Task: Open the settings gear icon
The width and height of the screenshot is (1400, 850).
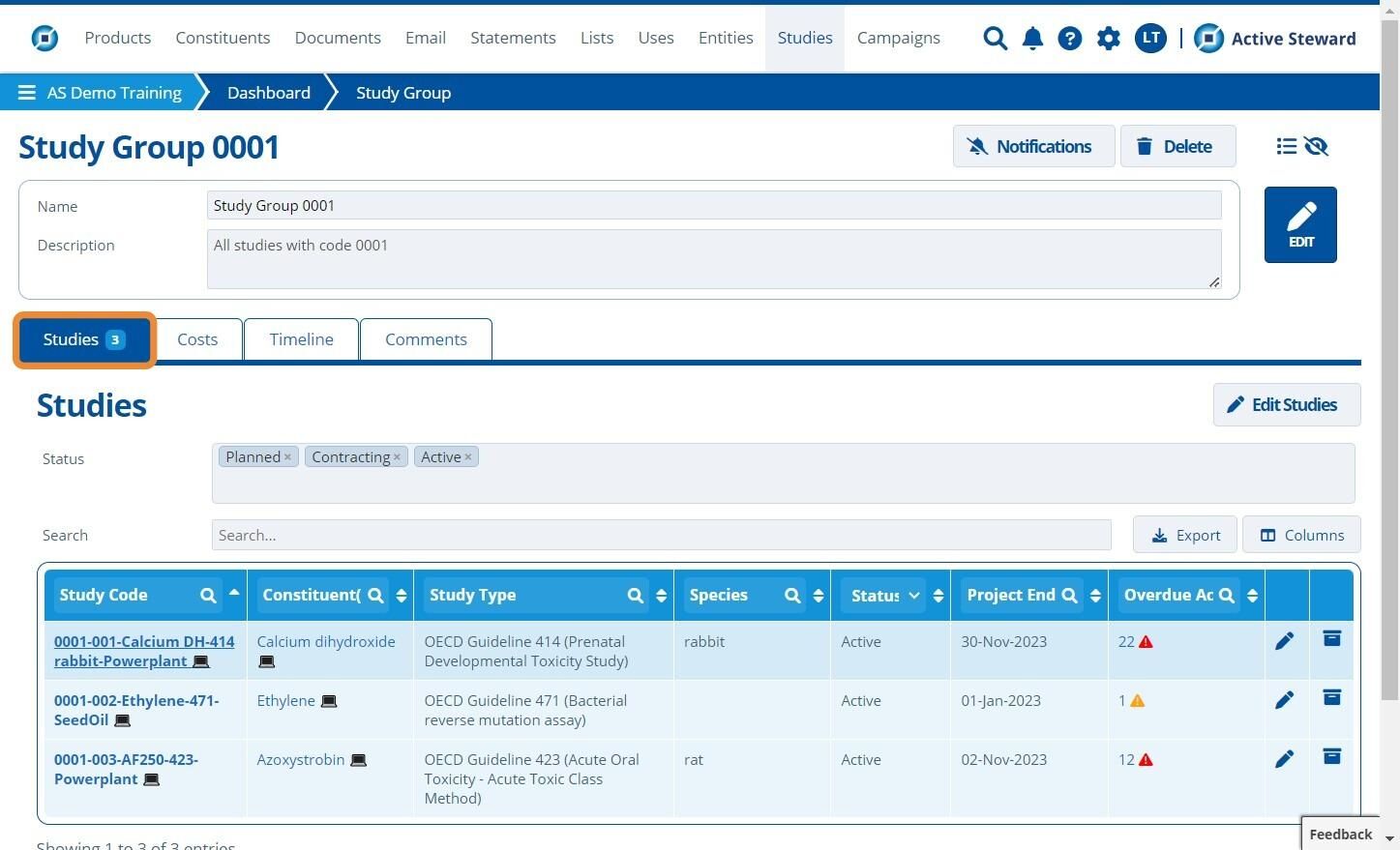Action: click(1108, 38)
